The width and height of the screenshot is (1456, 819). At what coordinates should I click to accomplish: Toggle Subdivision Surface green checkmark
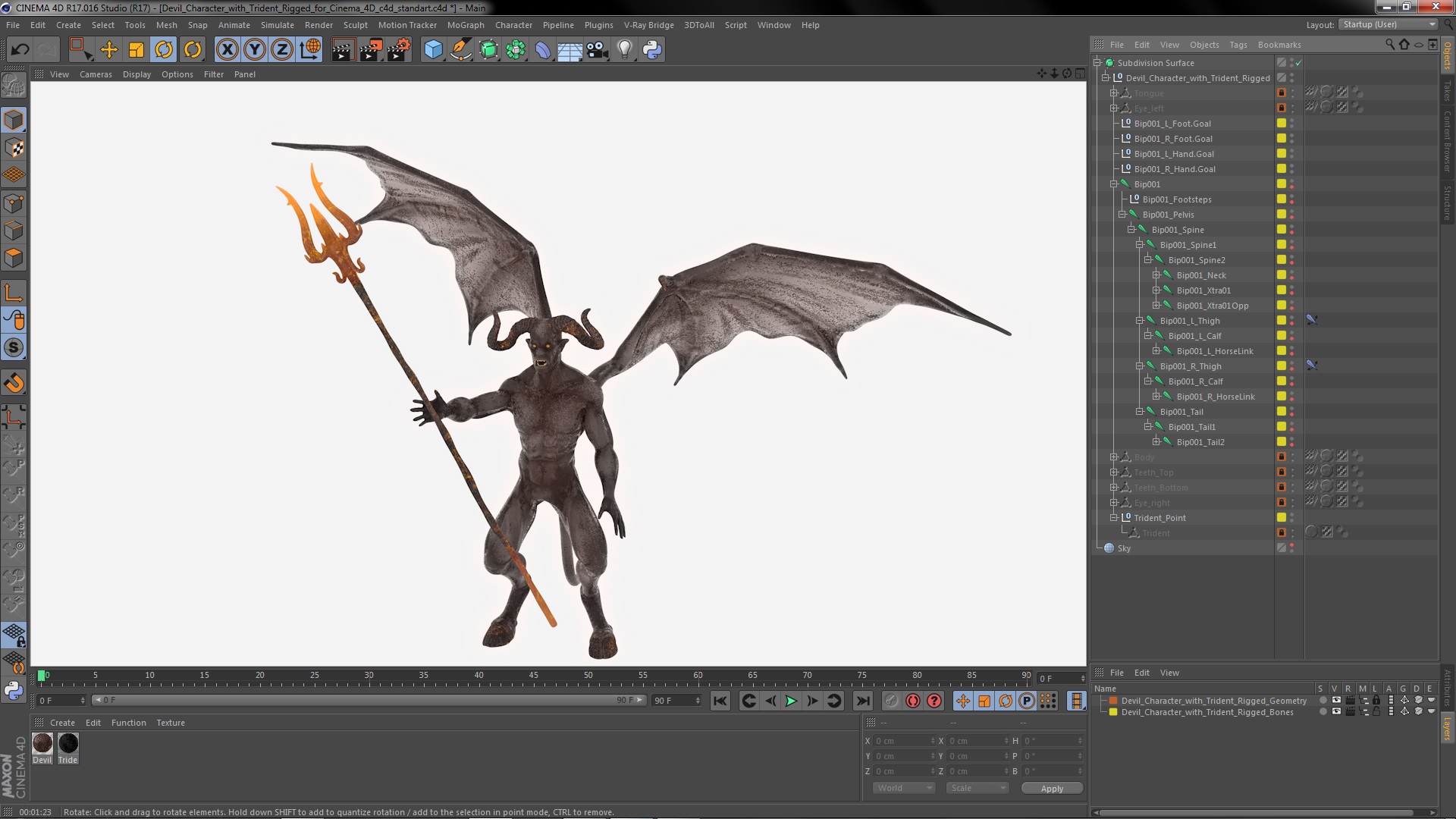click(1298, 63)
